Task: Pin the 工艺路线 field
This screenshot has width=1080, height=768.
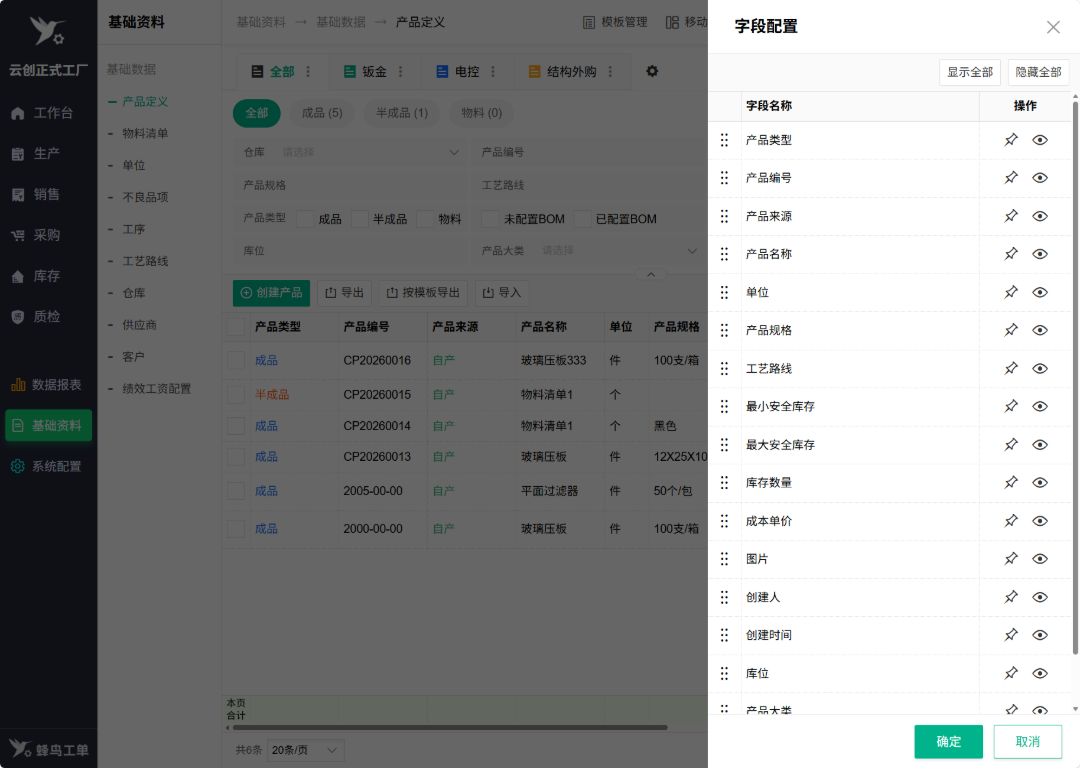Action: [x=1010, y=369]
